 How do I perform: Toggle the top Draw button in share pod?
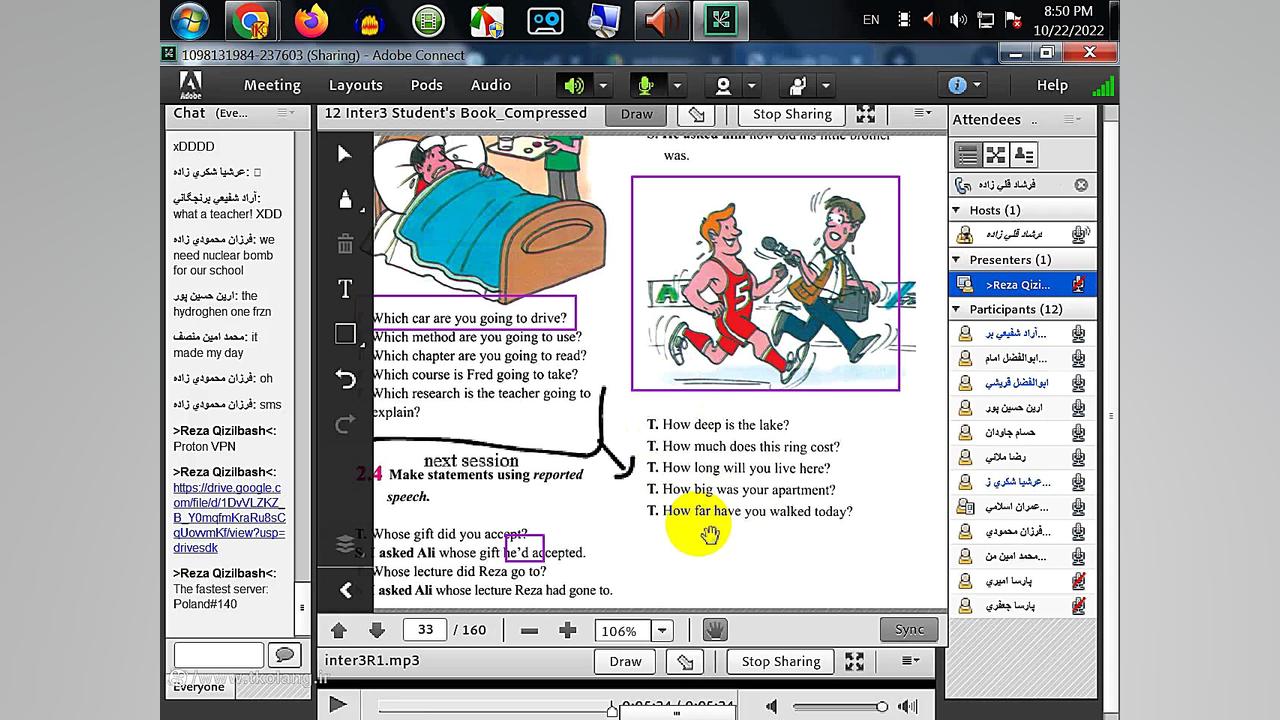point(636,114)
